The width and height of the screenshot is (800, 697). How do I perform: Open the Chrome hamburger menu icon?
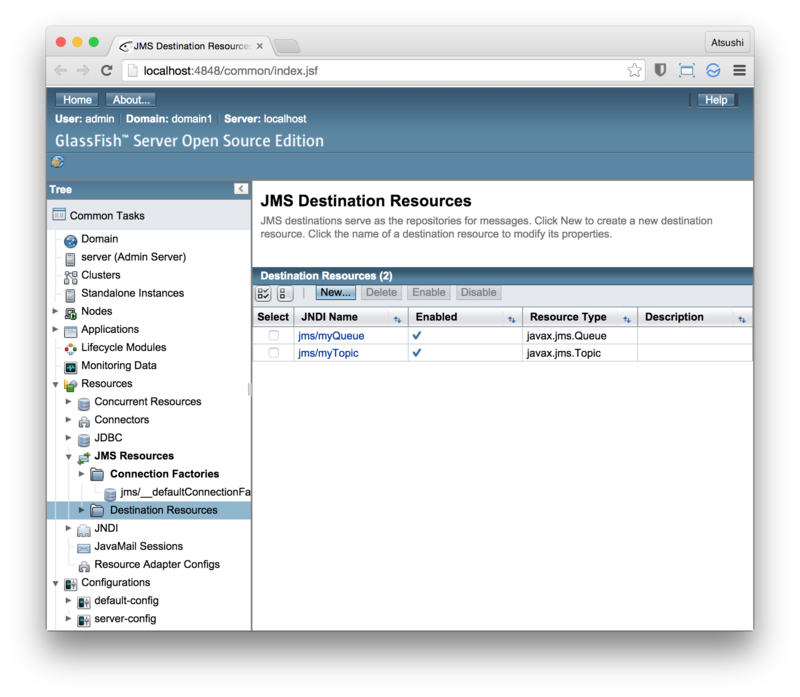click(739, 71)
